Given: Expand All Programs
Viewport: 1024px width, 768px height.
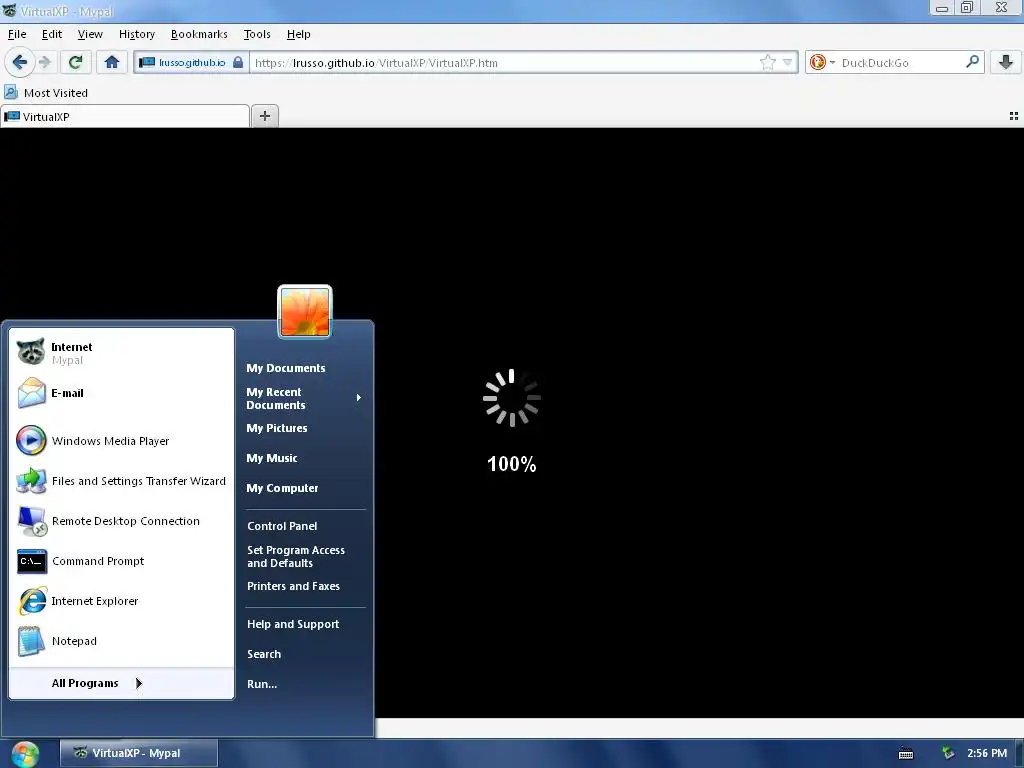Looking at the screenshot, I should coord(121,683).
